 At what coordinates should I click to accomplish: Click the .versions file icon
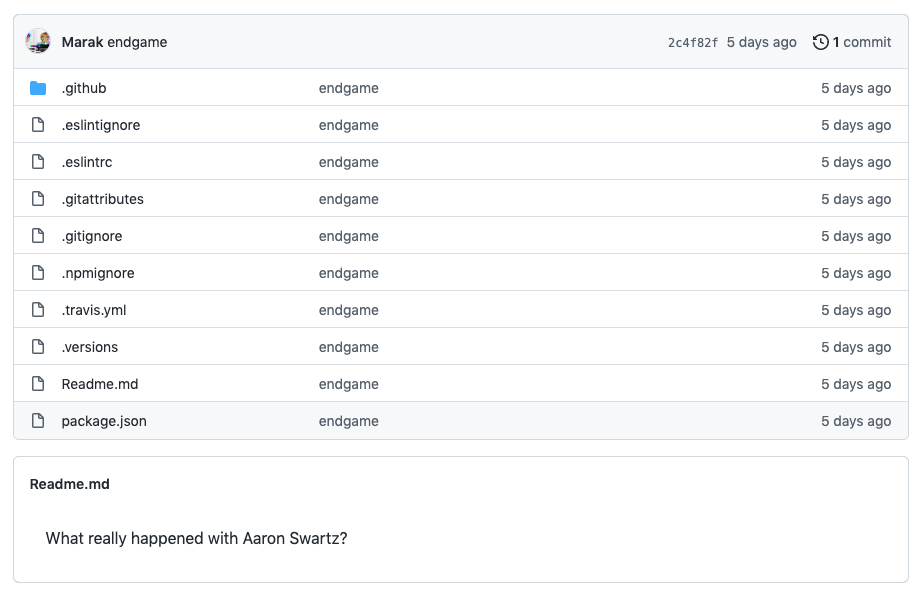(38, 347)
